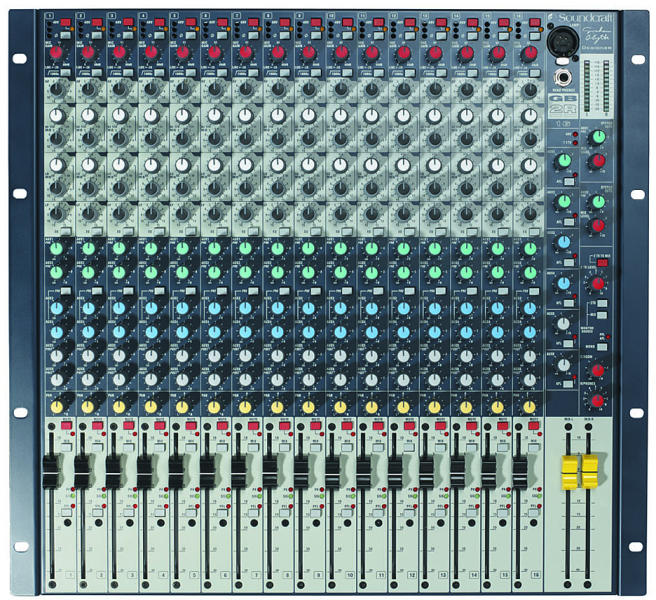Adjust the red mic gain knob on channel 8
This screenshot has height=600, width=656.
coord(277,53)
